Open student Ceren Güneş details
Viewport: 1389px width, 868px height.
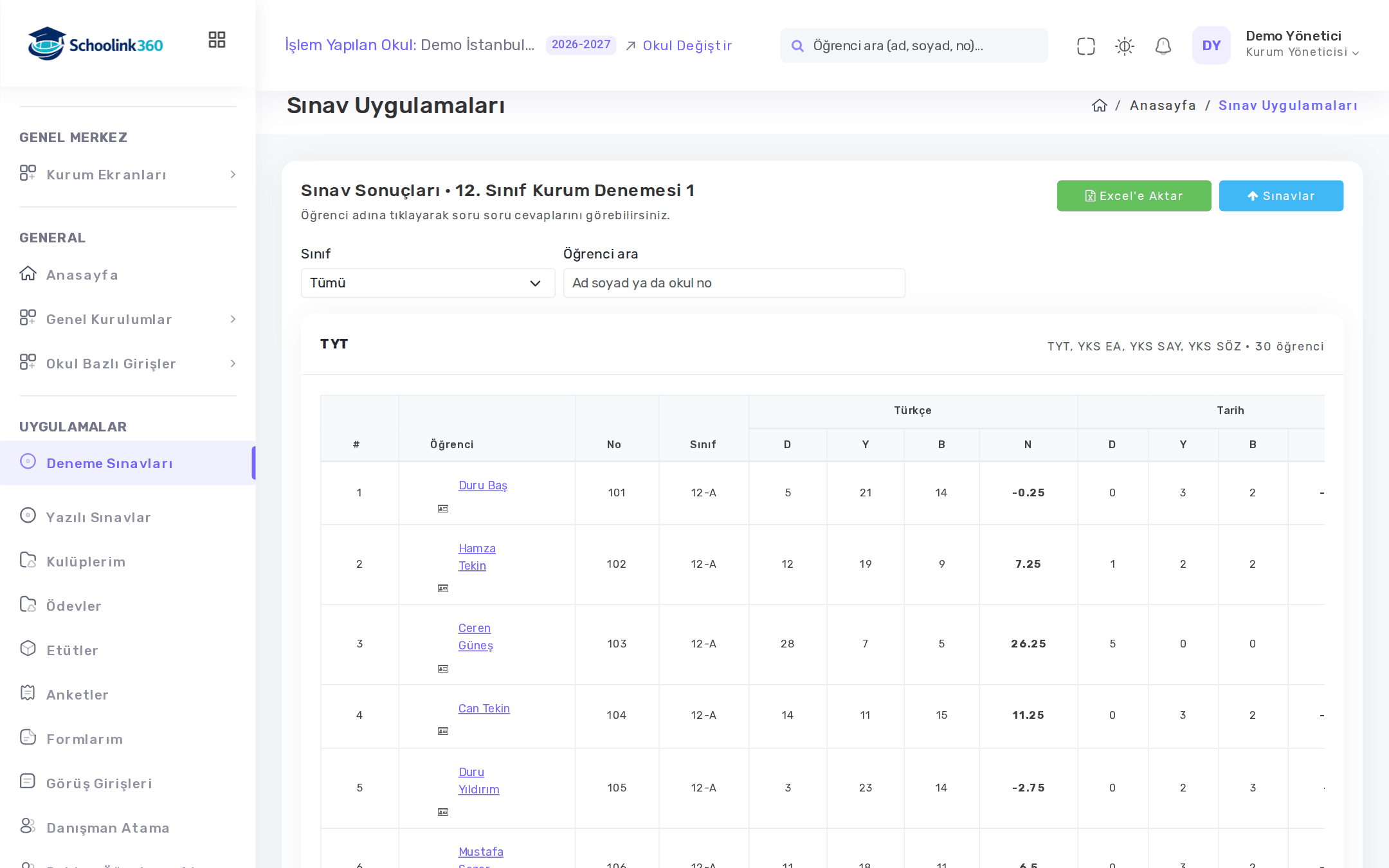point(476,637)
